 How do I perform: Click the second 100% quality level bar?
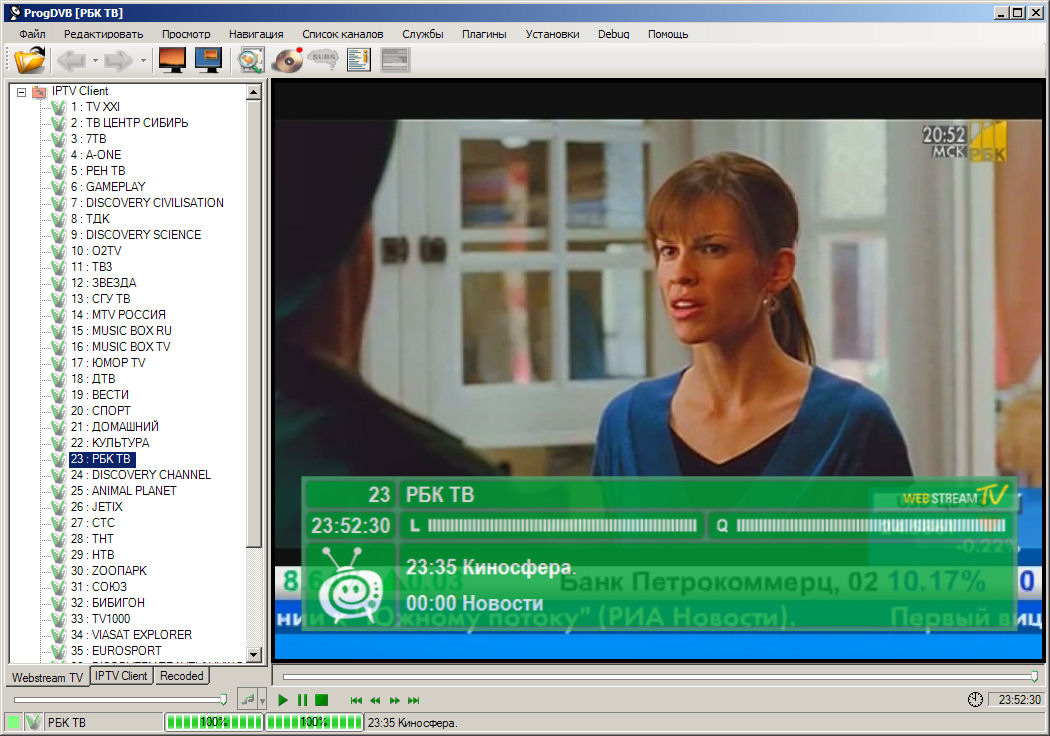tap(314, 722)
